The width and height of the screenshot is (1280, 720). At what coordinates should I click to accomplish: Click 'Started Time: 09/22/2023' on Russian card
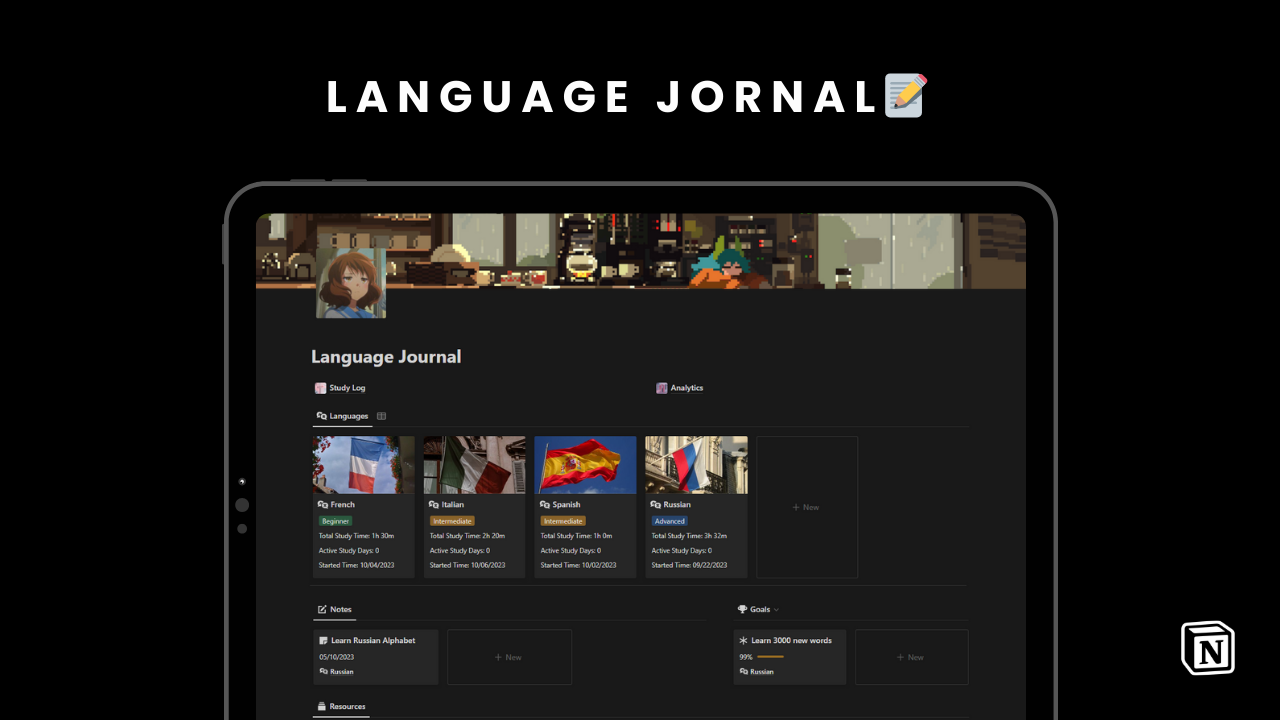[689, 565]
